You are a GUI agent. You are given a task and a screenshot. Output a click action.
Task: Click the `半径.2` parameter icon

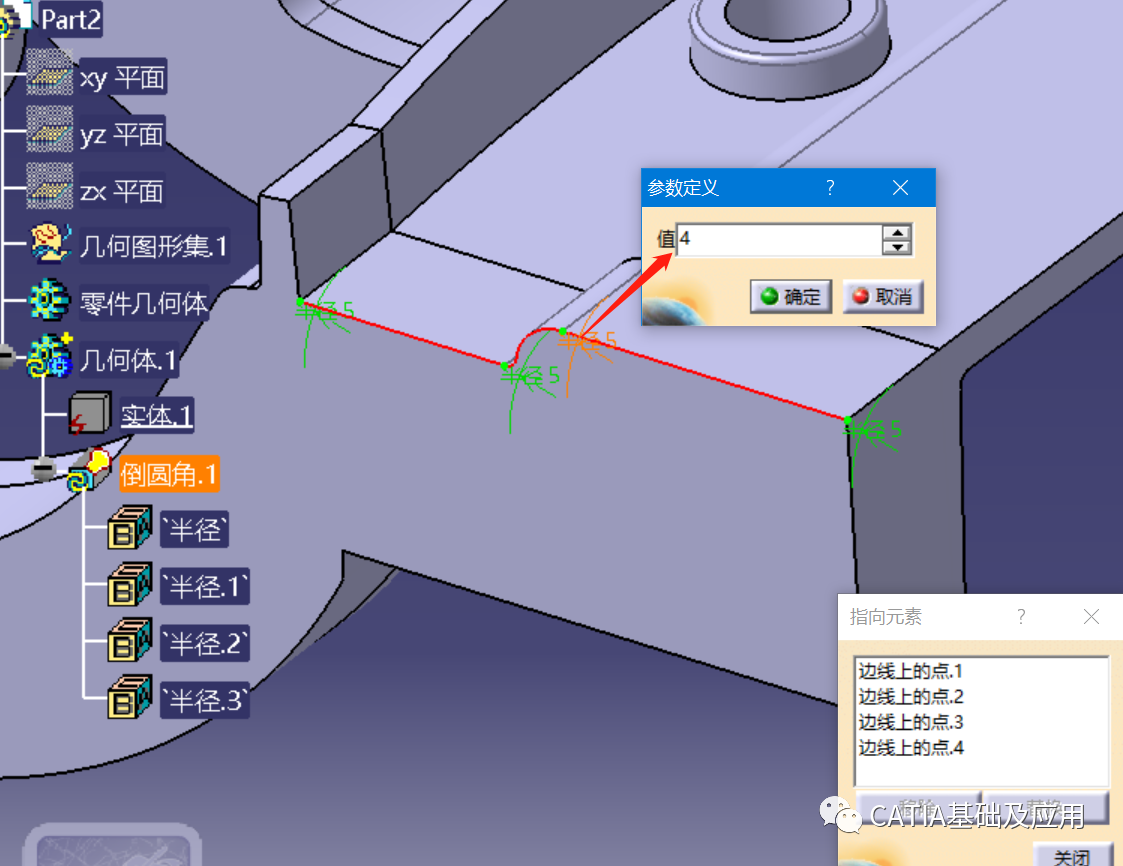[130, 640]
